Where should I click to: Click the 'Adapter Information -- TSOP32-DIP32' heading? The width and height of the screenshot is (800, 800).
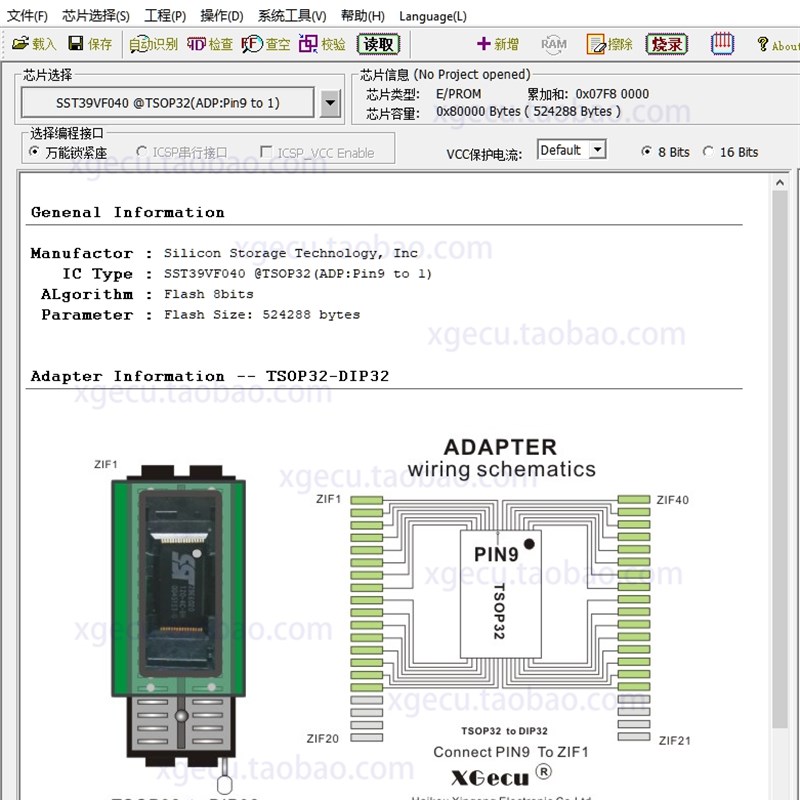click(210, 376)
